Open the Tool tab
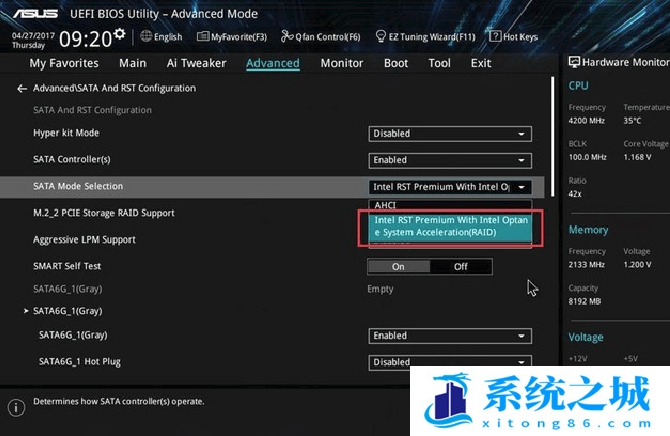 (x=439, y=63)
